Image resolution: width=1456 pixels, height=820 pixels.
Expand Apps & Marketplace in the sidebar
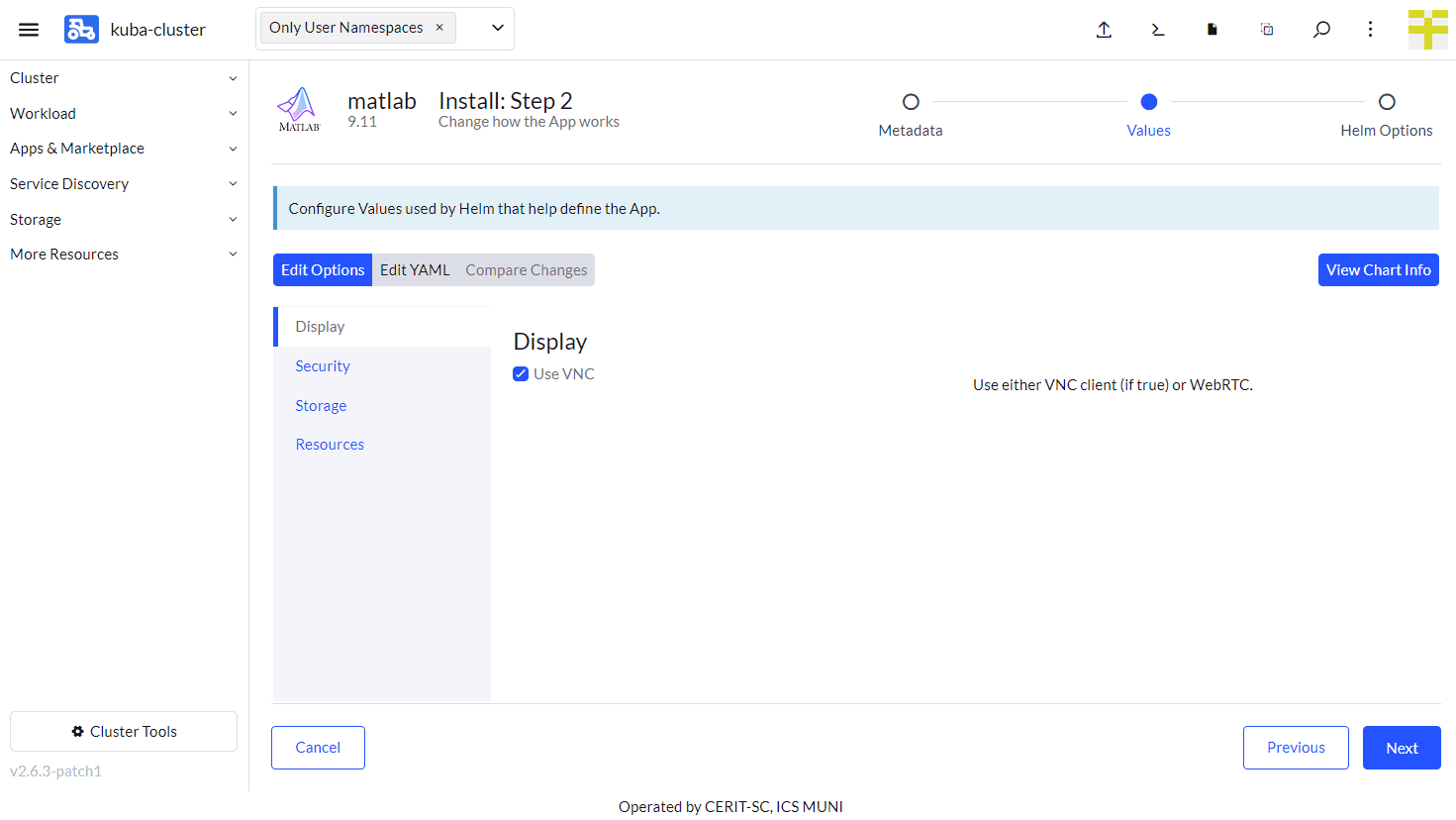123,149
